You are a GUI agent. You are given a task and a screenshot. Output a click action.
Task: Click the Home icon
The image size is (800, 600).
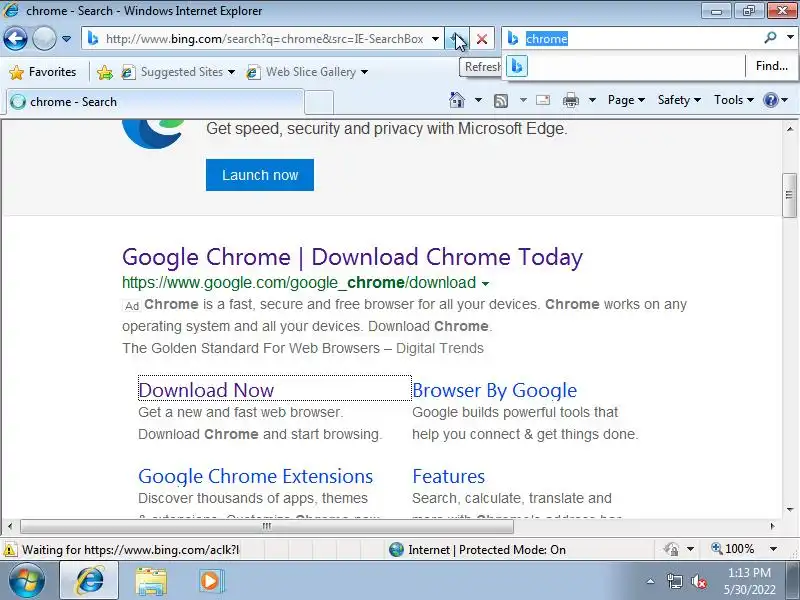457,100
